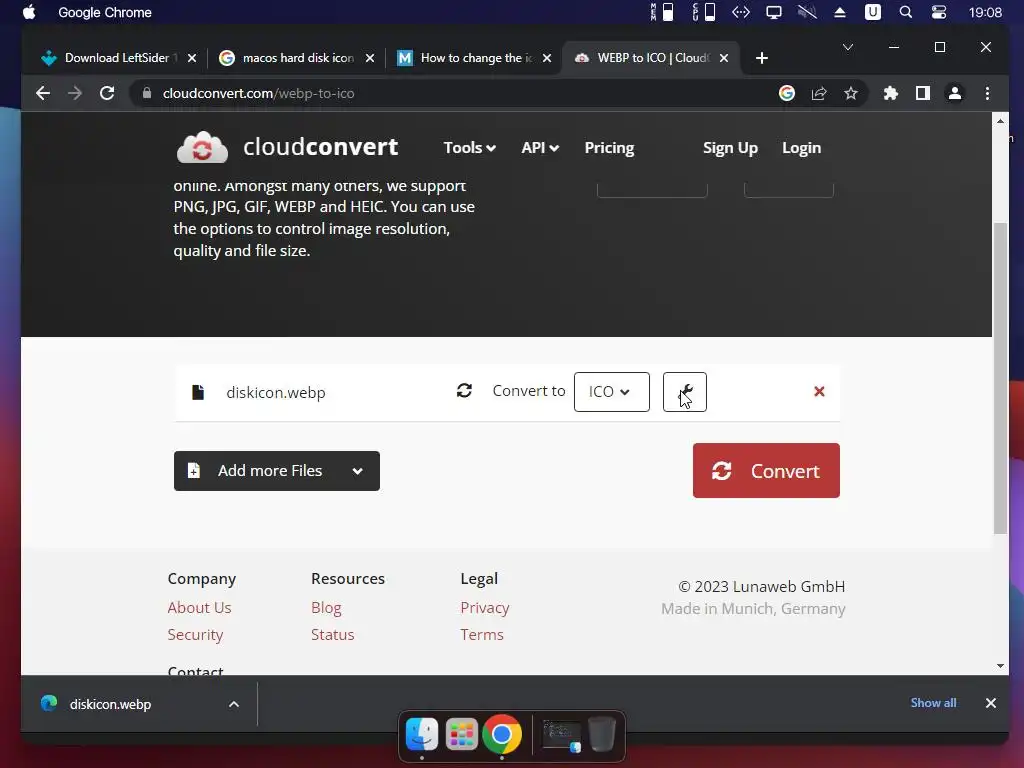This screenshot has width=1024, height=768.
Task: Remove diskicon.webp with the red X
Action: coord(819,391)
